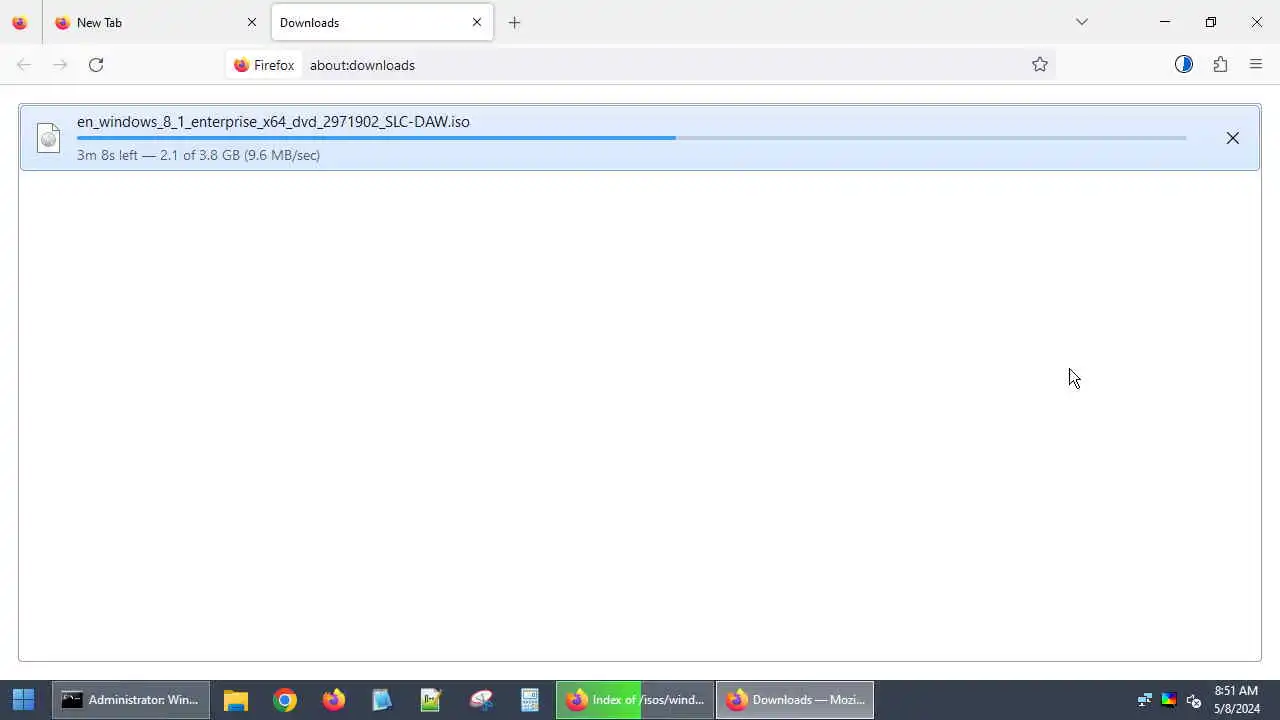Open a new tab with plus button
This screenshot has height=720, width=1280.
[x=514, y=22]
